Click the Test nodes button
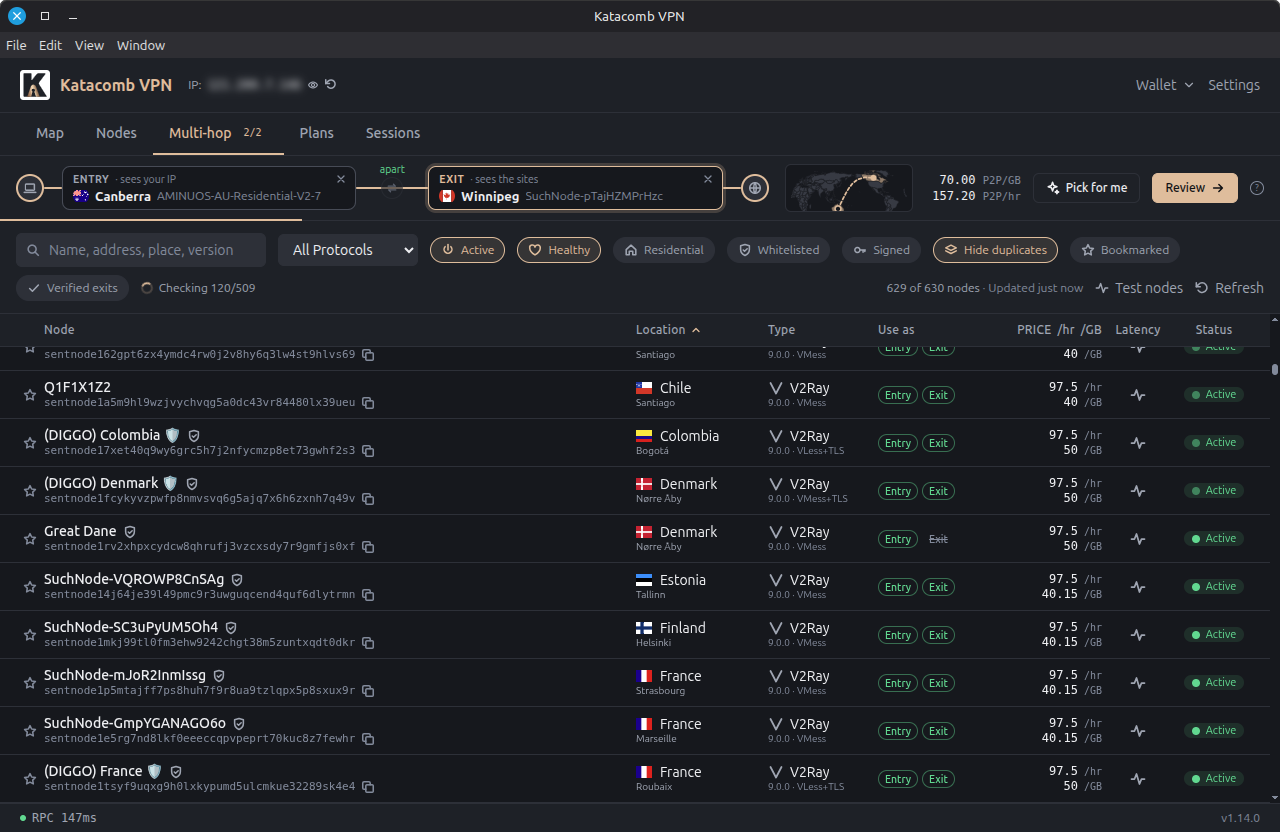Viewport: 1280px width, 832px height. click(x=1139, y=288)
